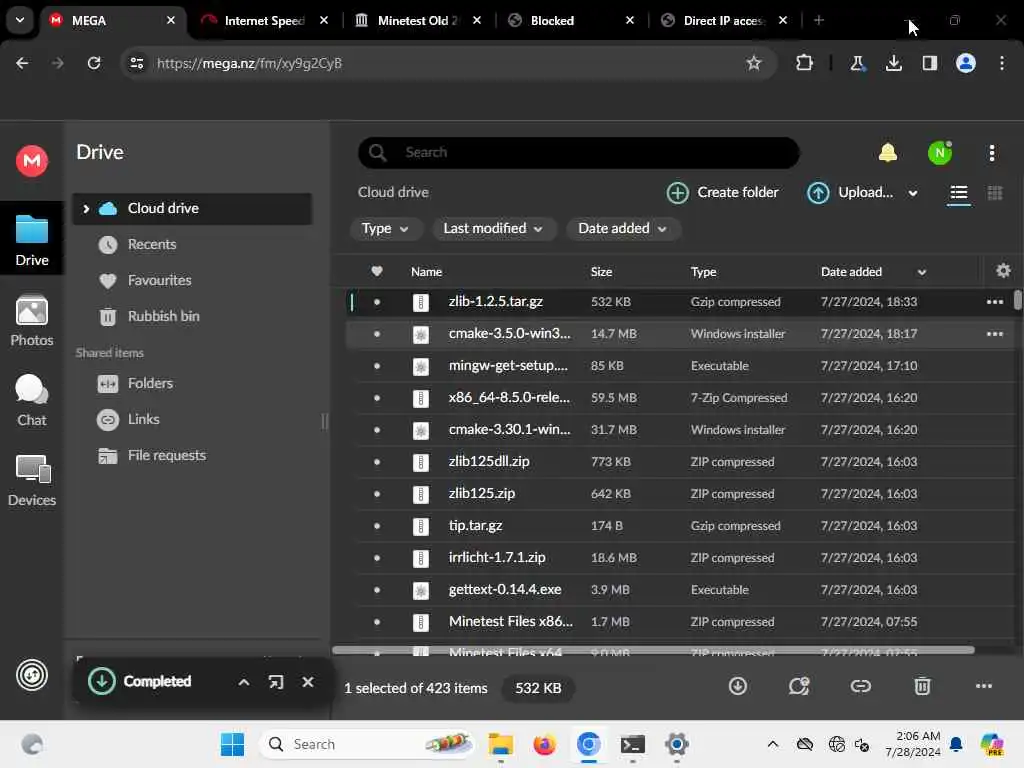Click the MEGA search field
Screen dimensions: 1024x768
point(579,153)
